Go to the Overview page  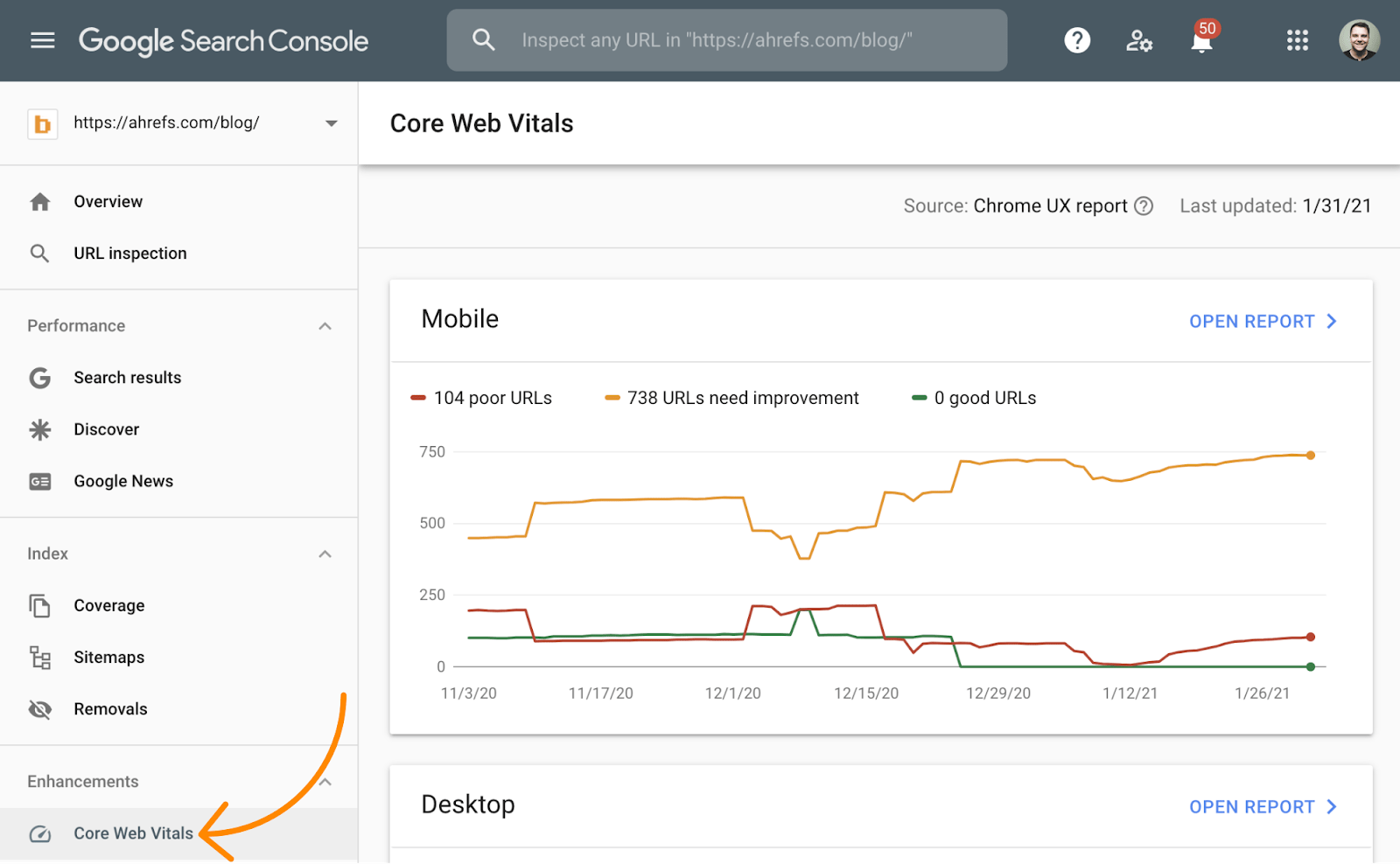coord(108,202)
